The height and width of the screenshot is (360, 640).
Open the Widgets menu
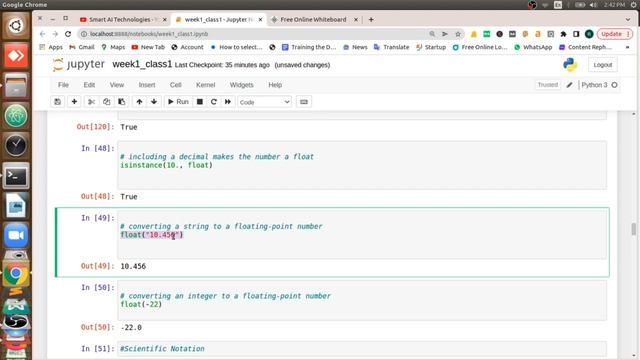pyautogui.click(x=242, y=85)
